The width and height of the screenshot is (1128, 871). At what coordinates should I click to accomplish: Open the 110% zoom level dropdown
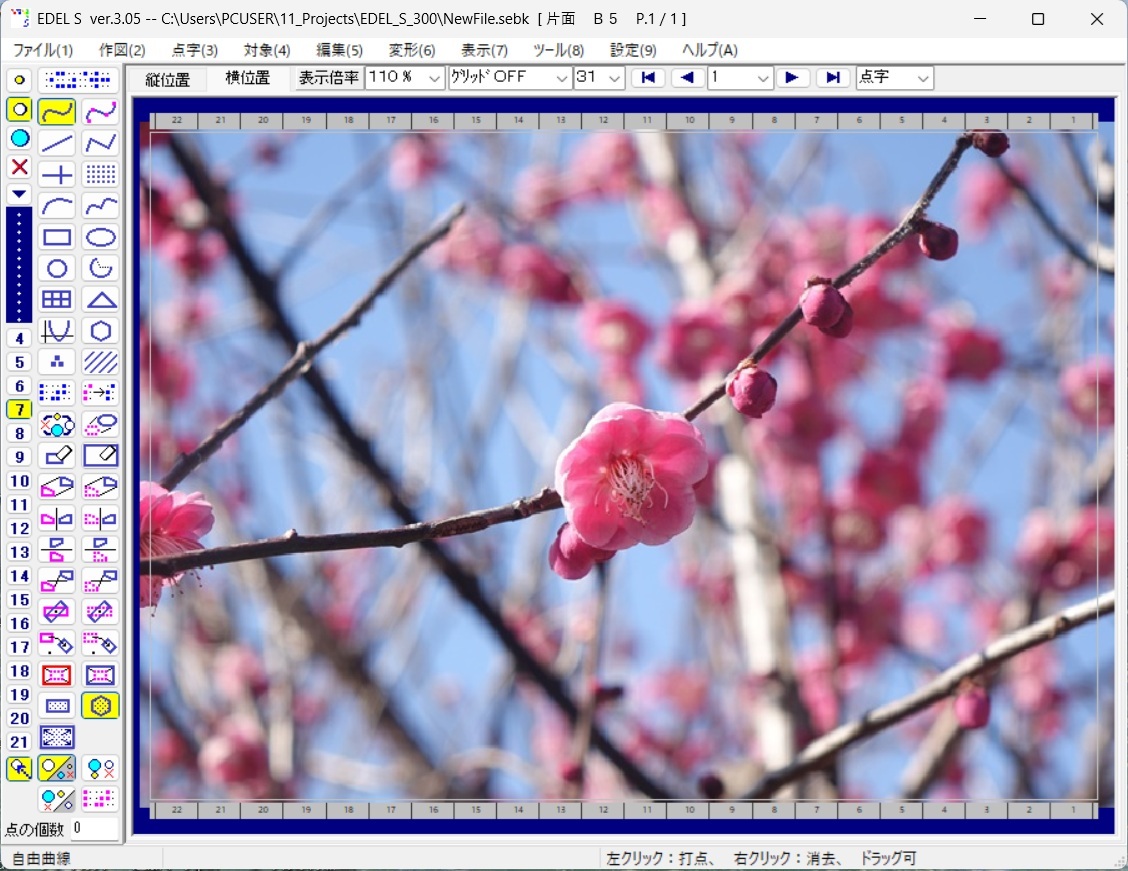pyautogui.click(x=404, y=78)
